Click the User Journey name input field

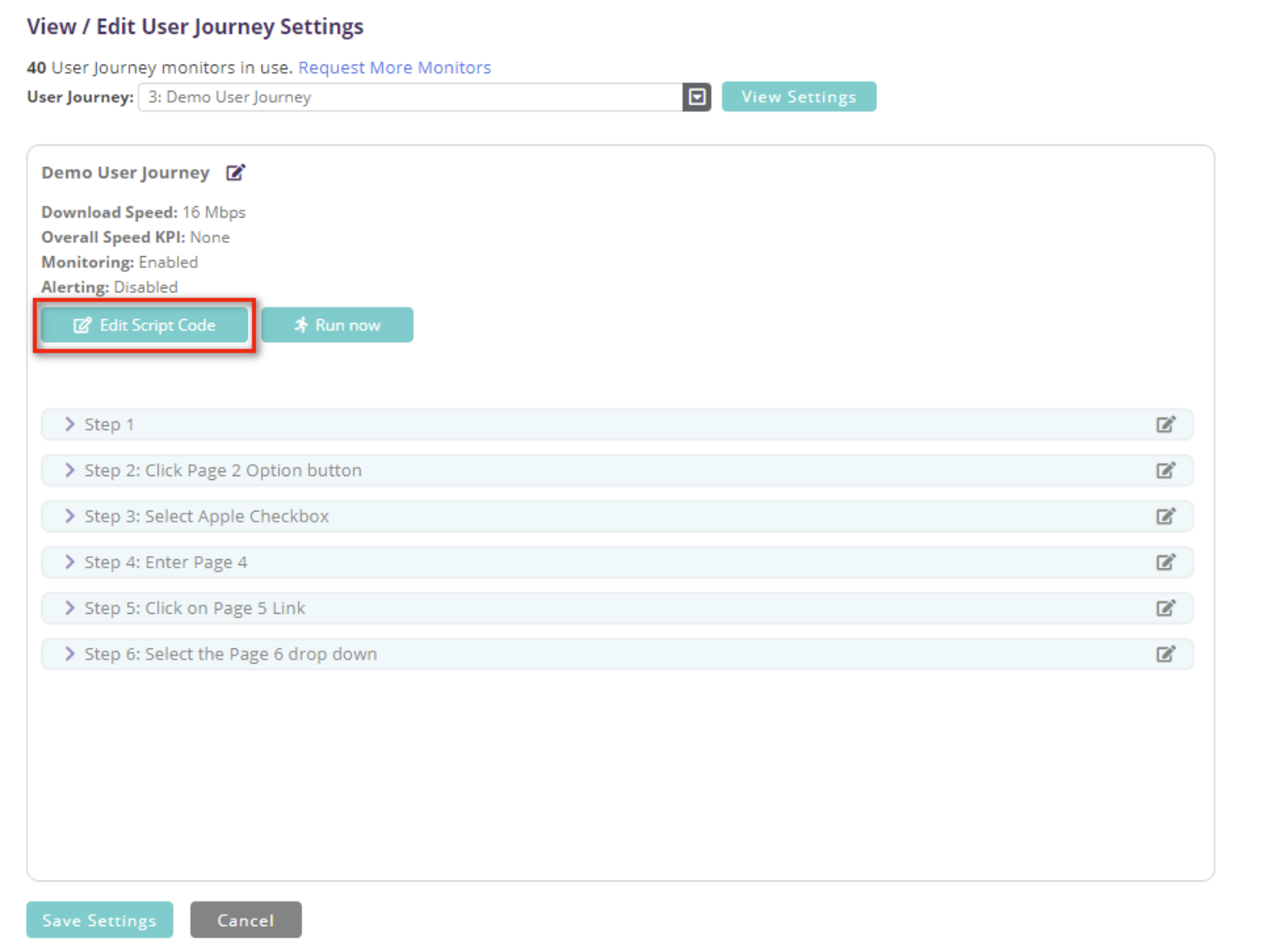click(408, 97)
